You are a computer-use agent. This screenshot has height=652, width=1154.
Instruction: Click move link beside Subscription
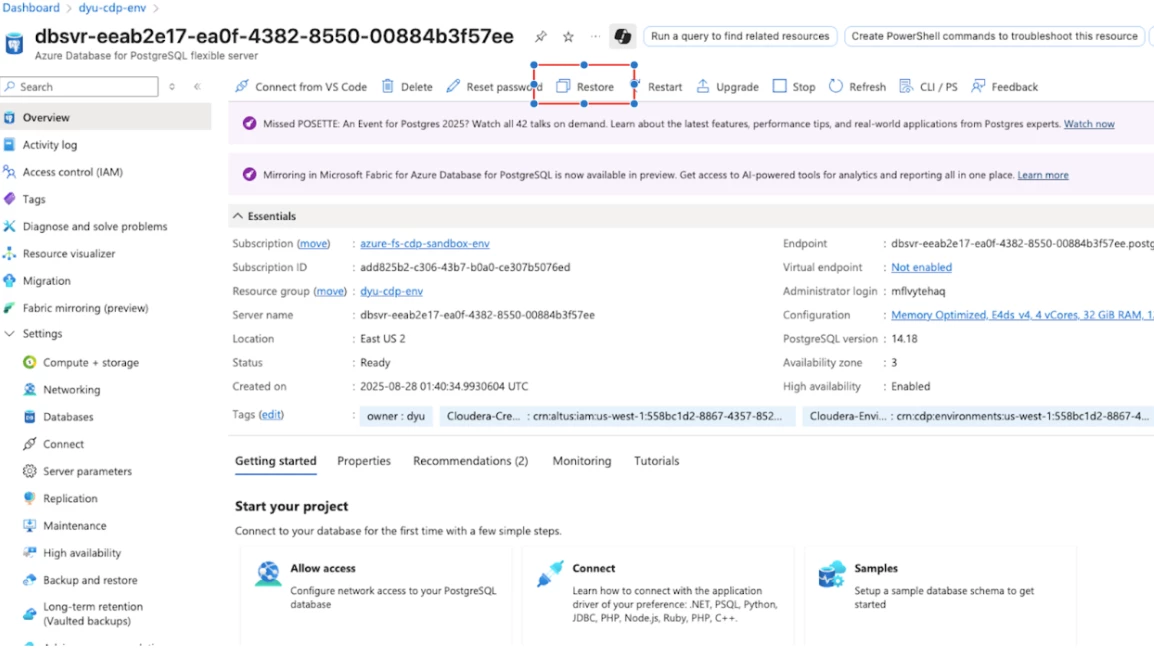click(x=314, y=244)
